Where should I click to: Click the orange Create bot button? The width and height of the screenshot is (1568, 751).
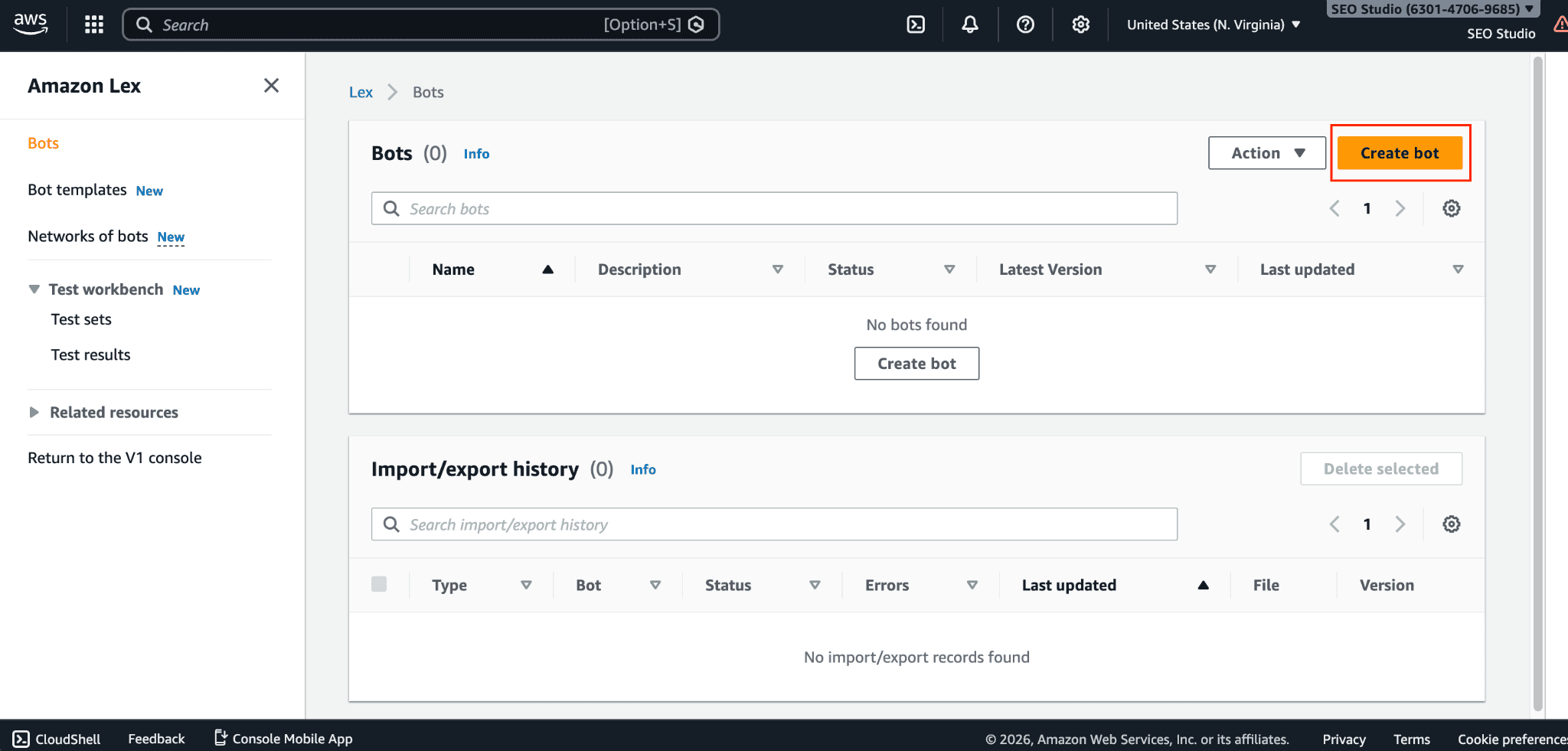1400,153
